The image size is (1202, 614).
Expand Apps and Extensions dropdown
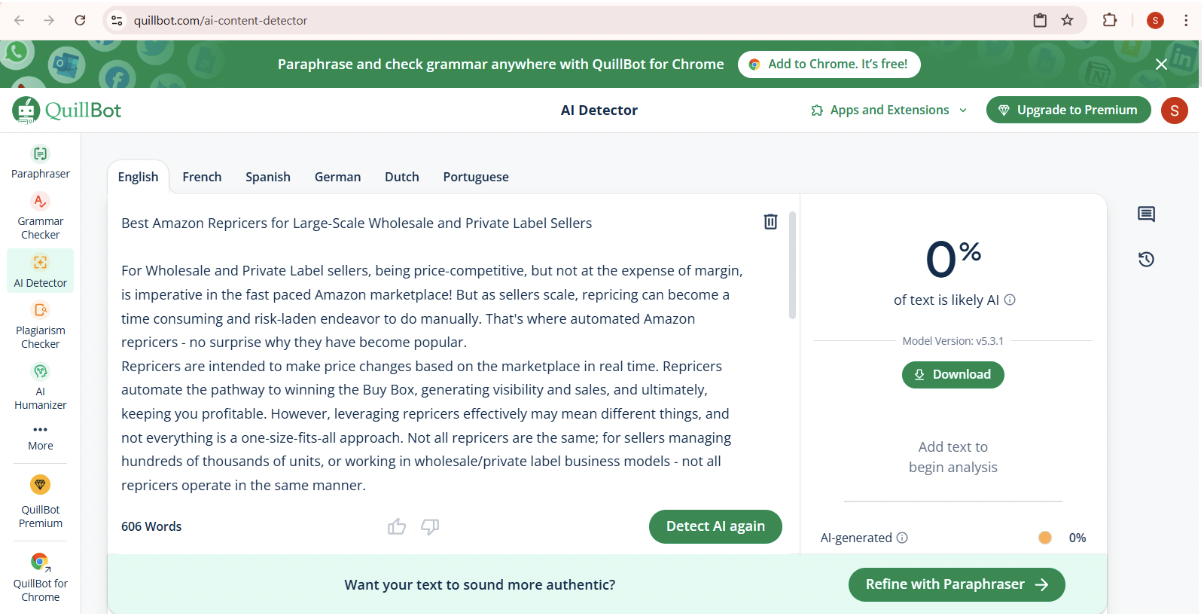pos(889,110)
